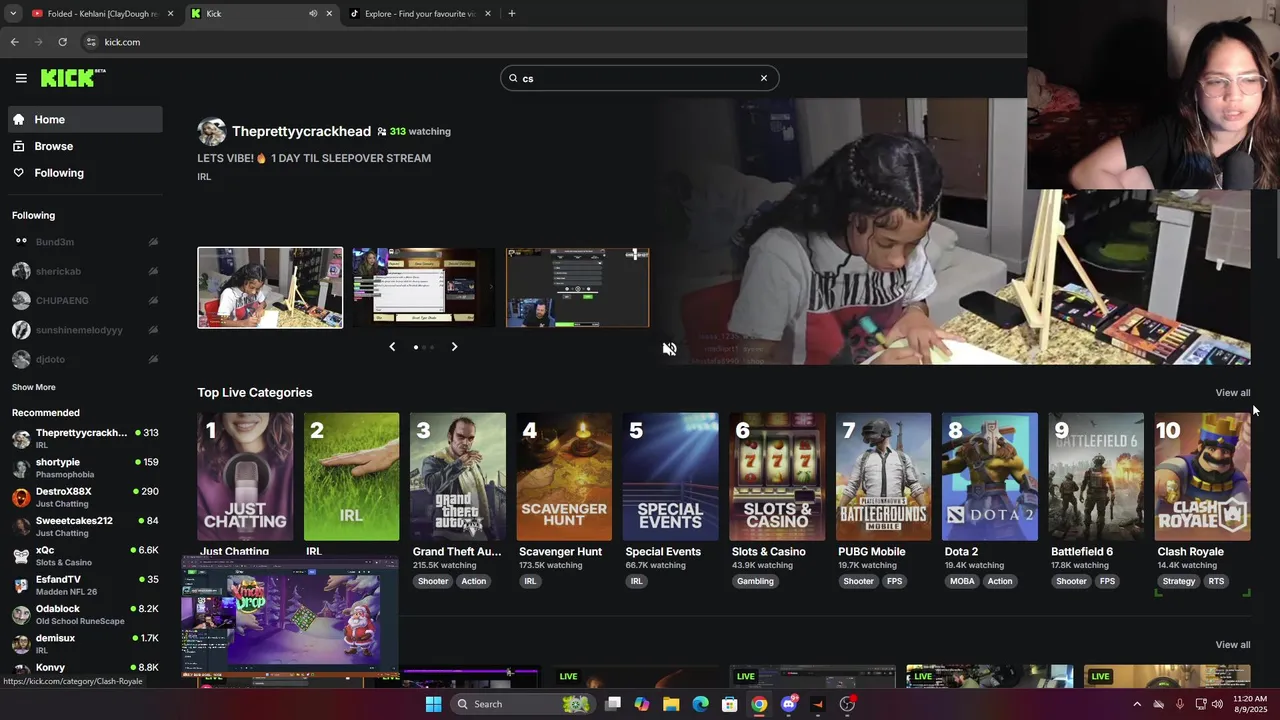Screen dimensions: 1280x720
Task: Open the tab search dropdown arrow
Action: pos(13,14)
